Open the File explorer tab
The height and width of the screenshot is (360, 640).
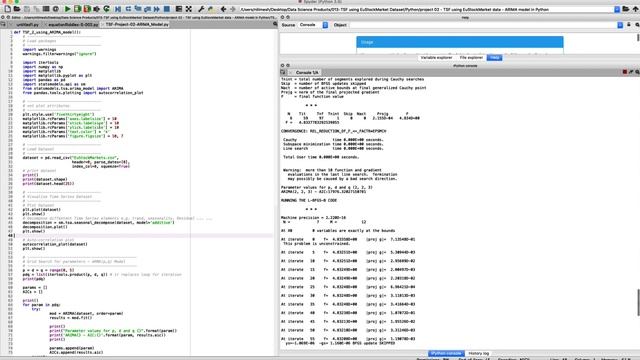tap(471, 58)
